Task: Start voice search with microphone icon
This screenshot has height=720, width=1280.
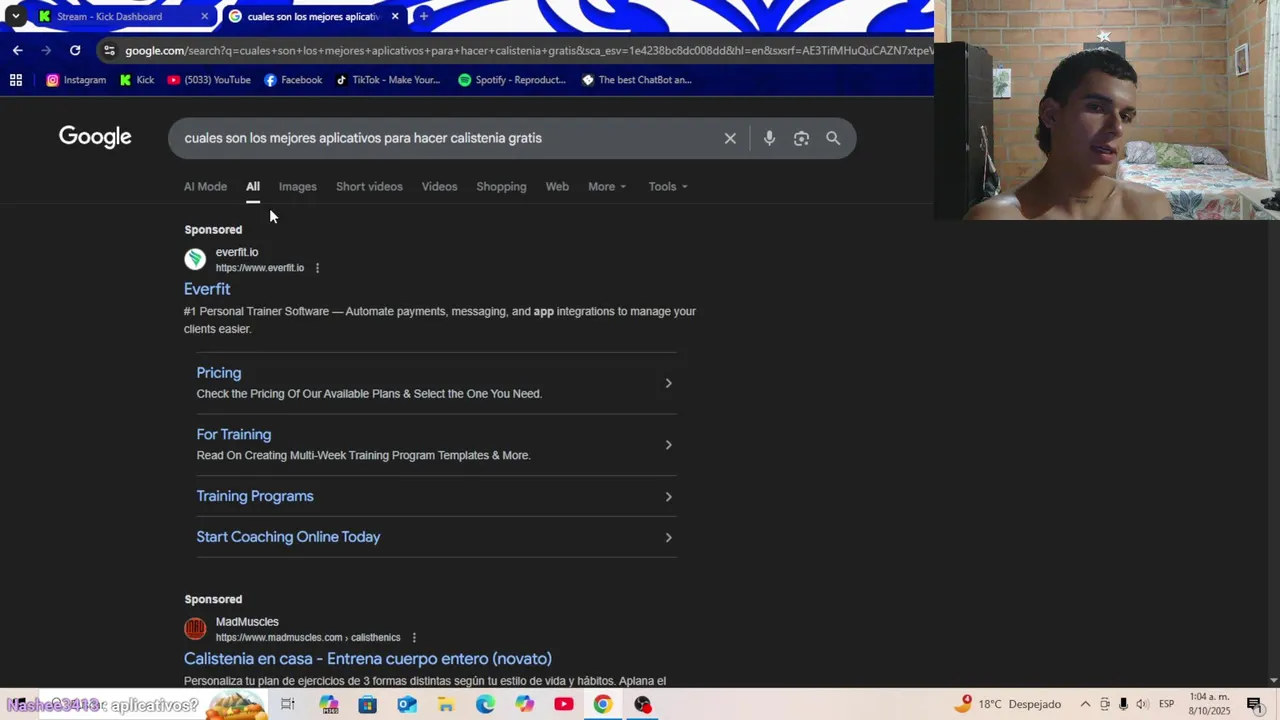Action: point(769,138)
